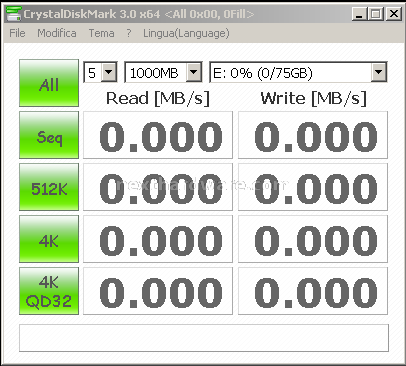Click the Seq read result field

point(158,135)
